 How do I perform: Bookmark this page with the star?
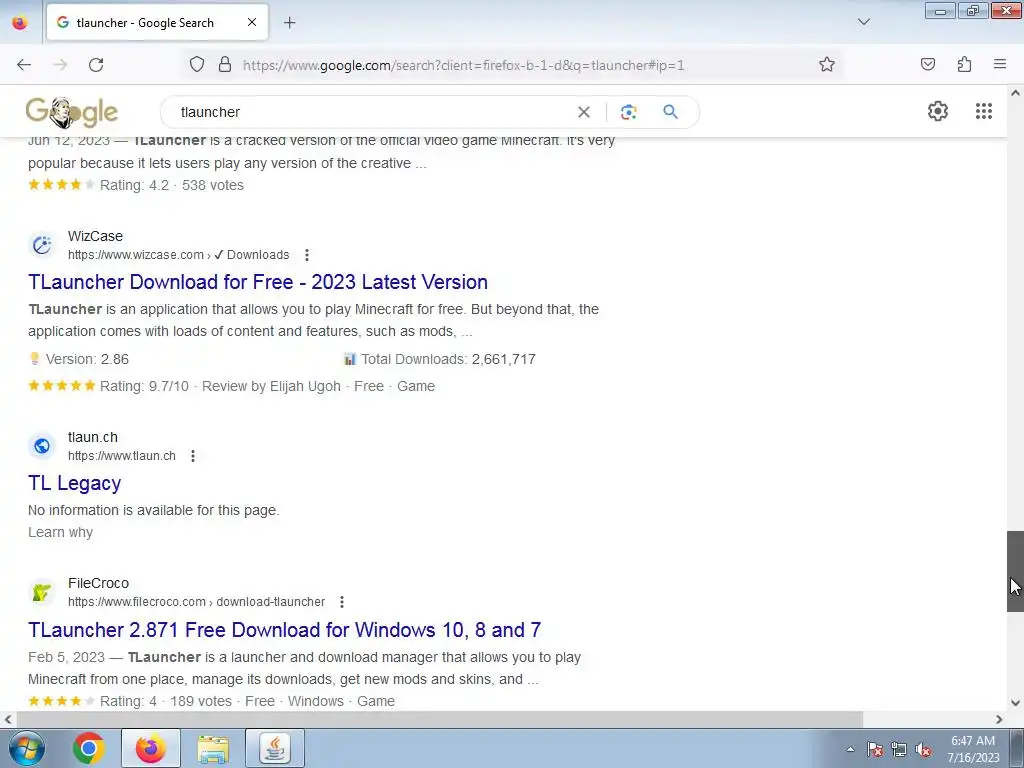point(827,64)
